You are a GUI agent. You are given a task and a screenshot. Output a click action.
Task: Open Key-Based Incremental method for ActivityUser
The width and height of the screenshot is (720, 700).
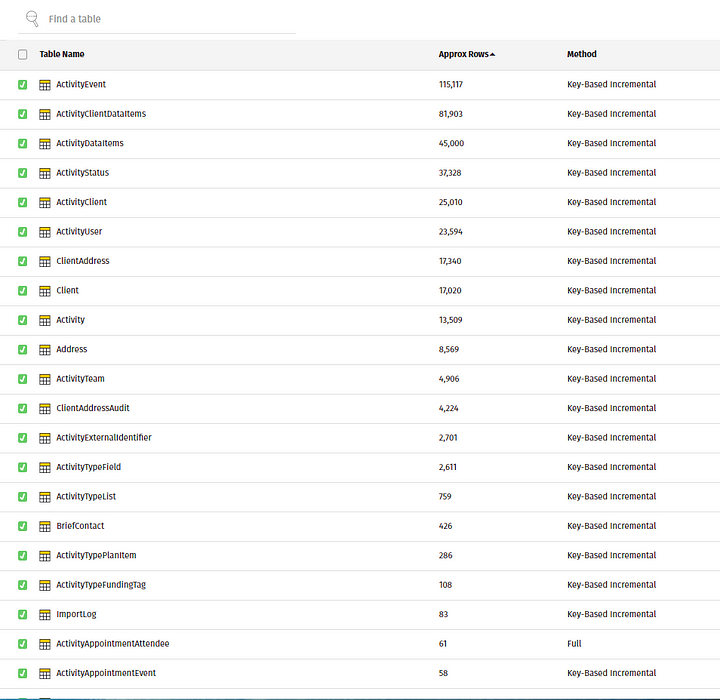611,232
